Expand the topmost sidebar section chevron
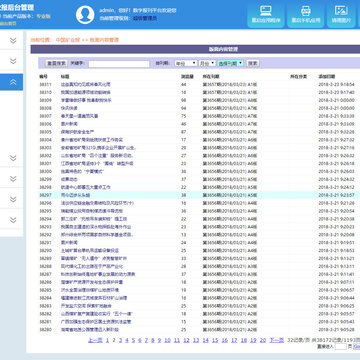Screen dimensions: 360x360 (x=13, y=41)
